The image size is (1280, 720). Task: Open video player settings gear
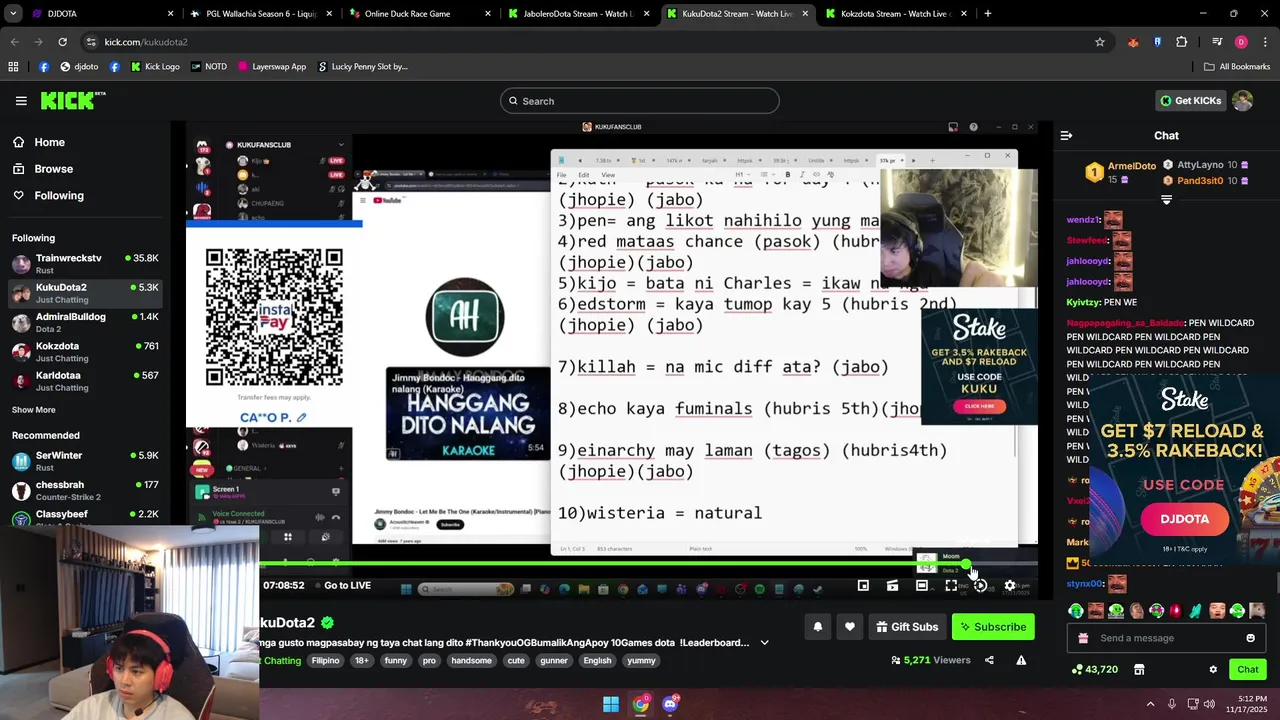coord(1010,586)
